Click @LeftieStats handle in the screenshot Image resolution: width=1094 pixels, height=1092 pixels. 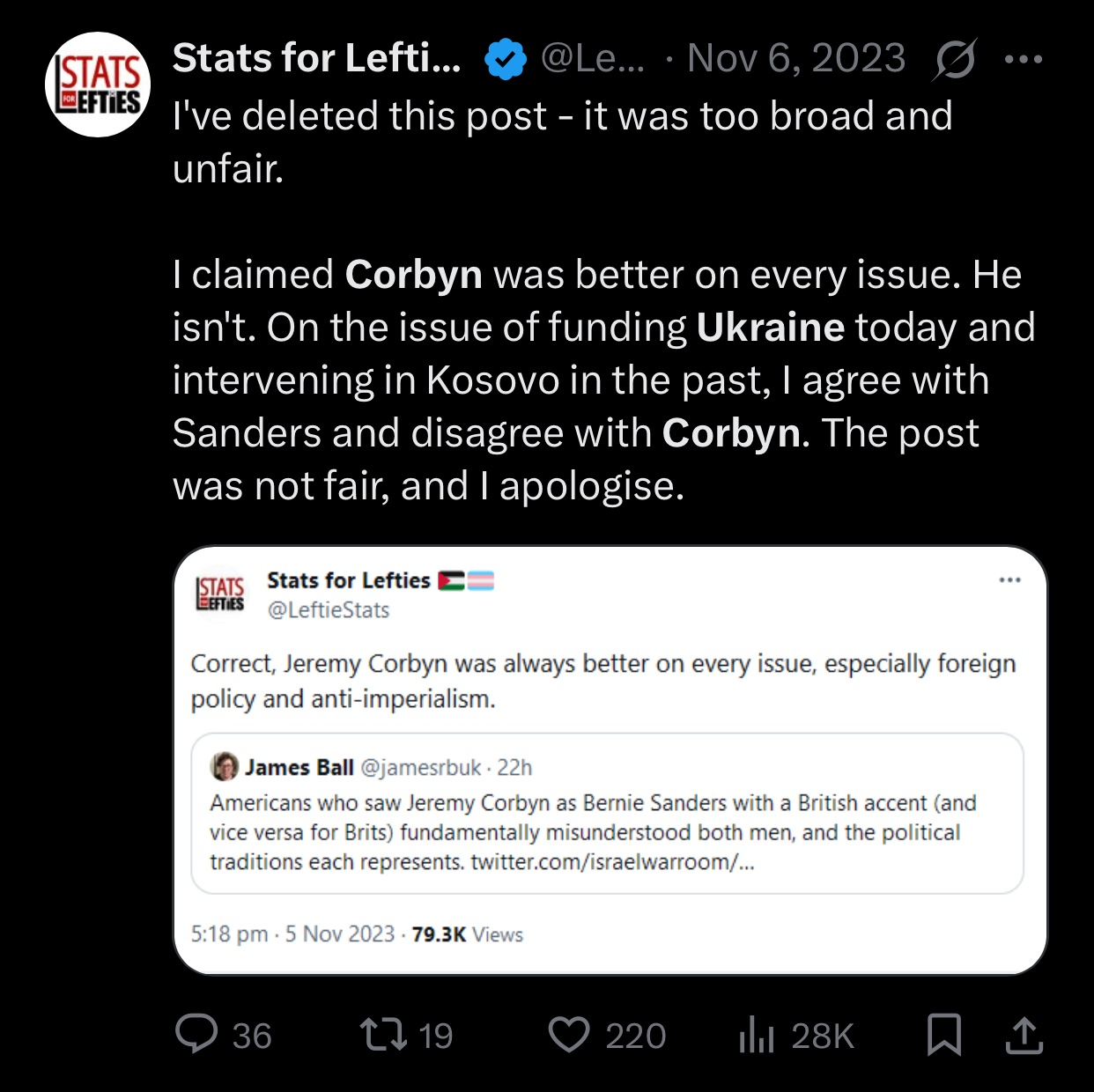328,609
